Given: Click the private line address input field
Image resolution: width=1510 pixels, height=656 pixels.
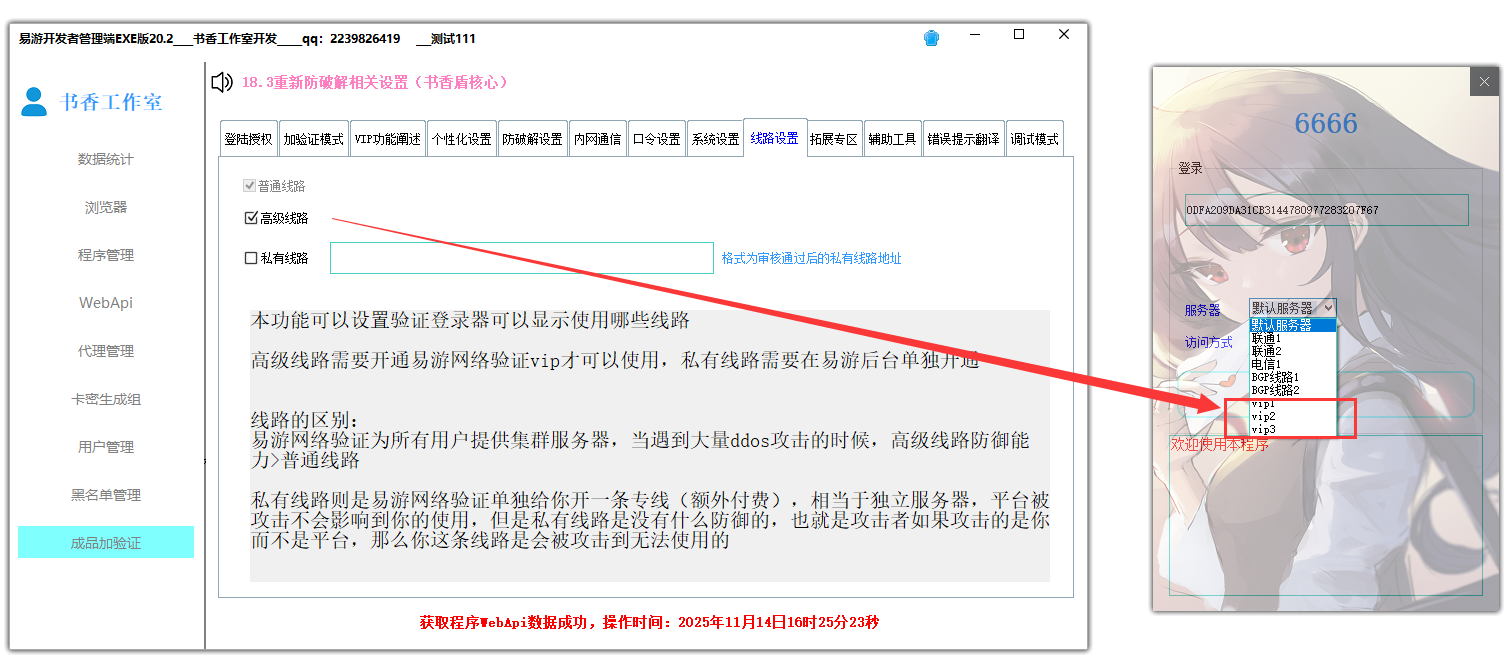Looking at the screenshot, I should pos(521,258).
